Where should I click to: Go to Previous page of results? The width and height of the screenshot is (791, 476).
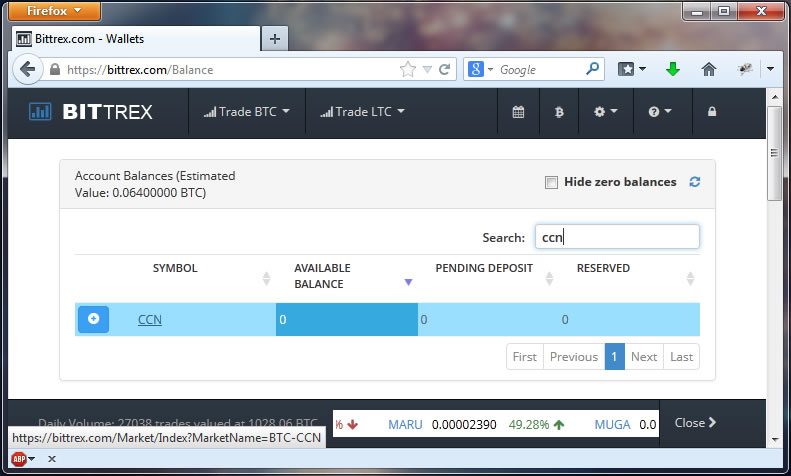coord(574,357)
